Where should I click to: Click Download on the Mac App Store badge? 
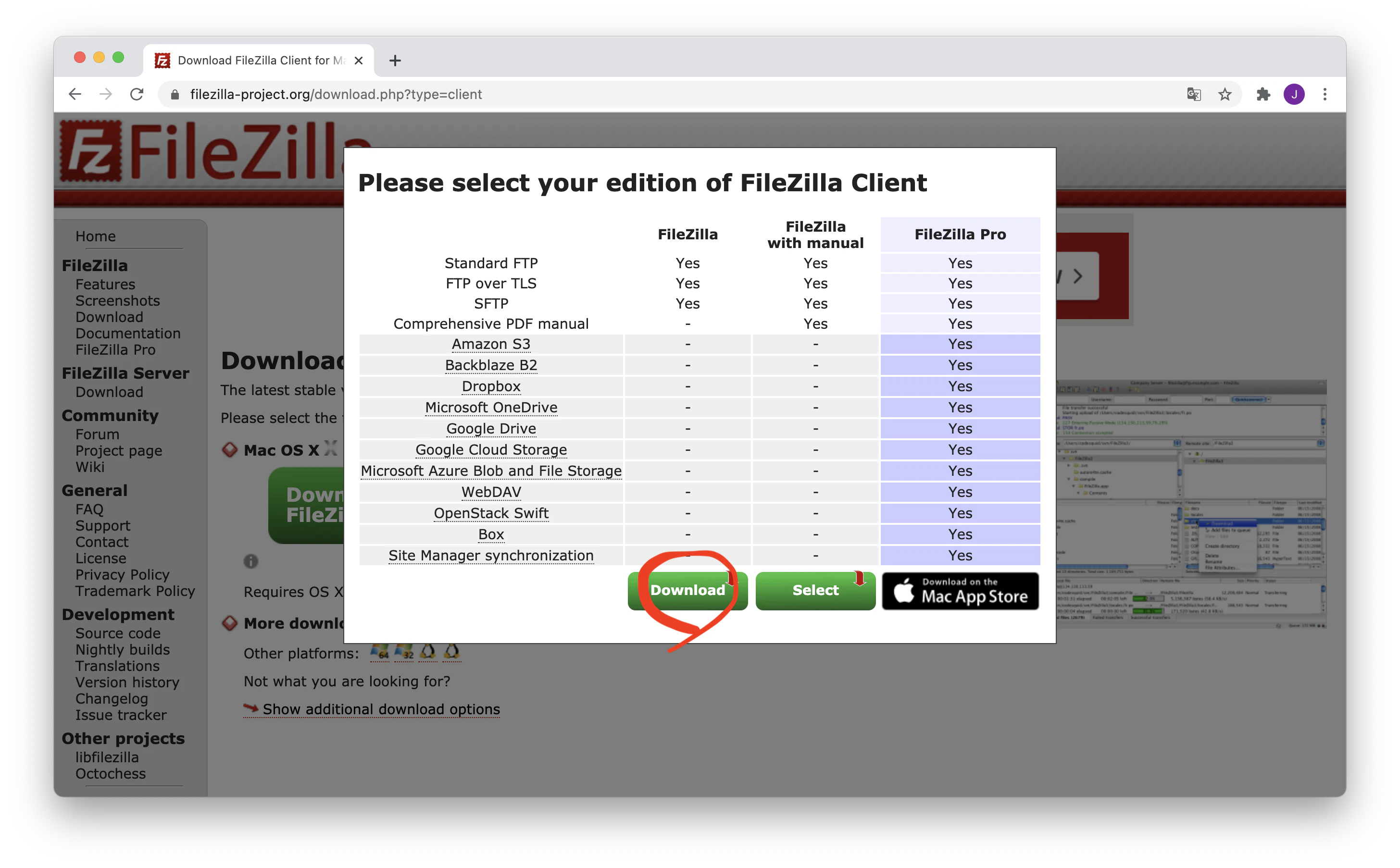[960, 590]
